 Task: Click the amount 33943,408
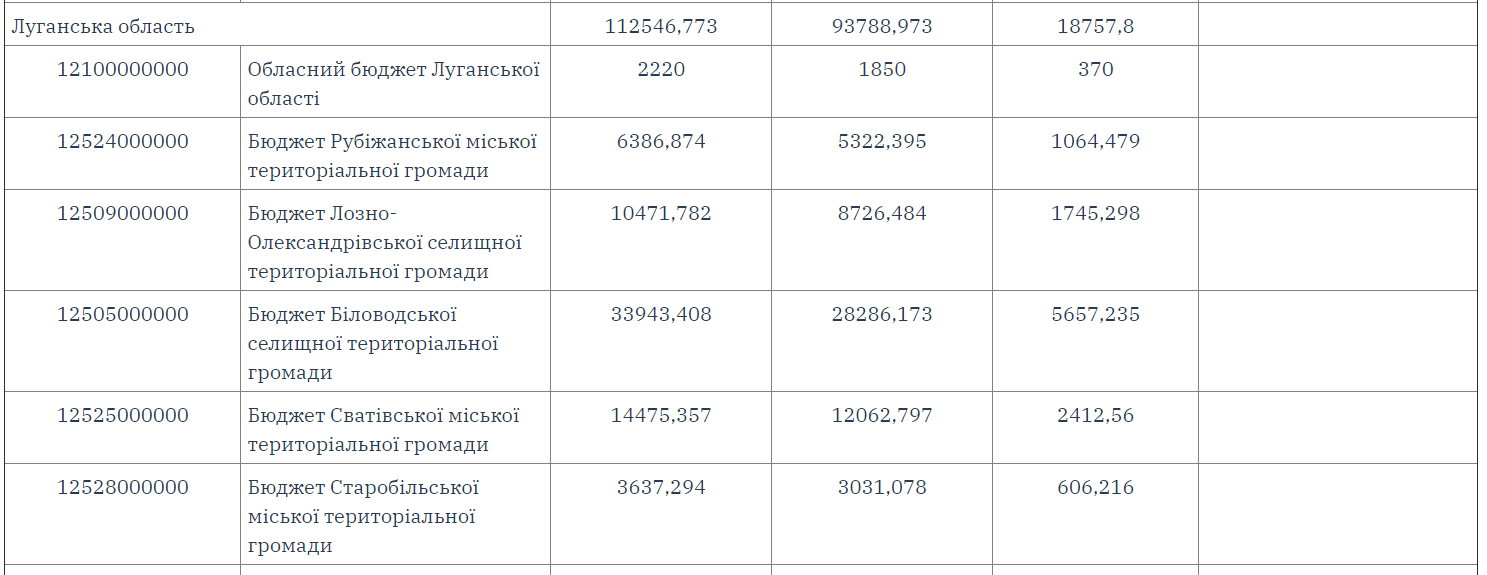[661, 315]
